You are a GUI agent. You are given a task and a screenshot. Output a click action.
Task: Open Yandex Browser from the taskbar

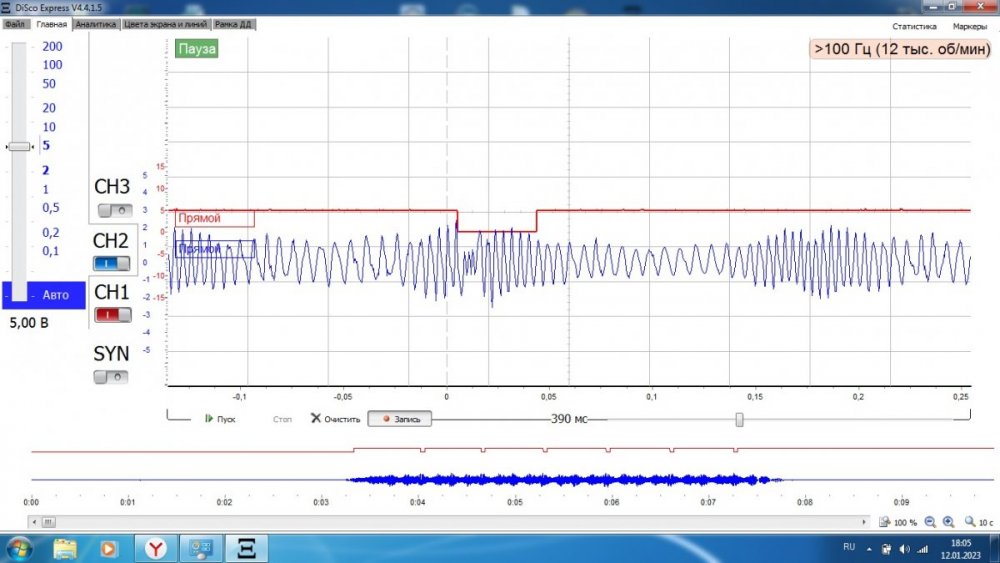(157, 548)
